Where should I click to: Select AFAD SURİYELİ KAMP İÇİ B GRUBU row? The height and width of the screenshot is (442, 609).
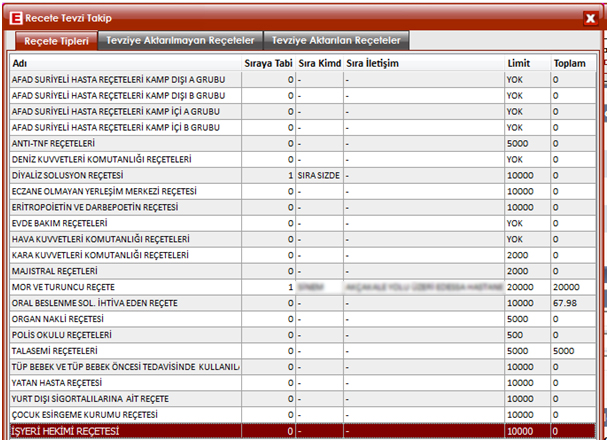pyautogui.click(x=303, y=127)
